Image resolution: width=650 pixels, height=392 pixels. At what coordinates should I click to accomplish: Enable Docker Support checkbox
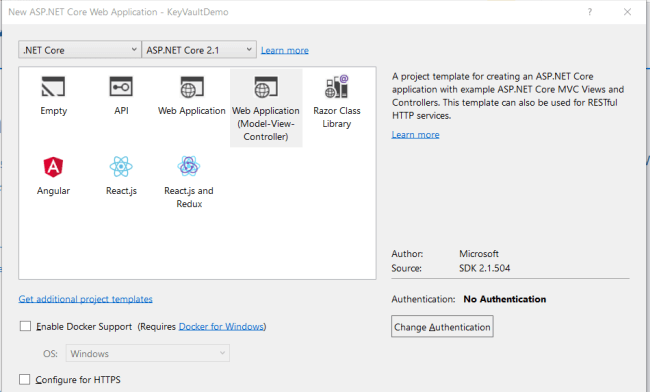point(25,326)
